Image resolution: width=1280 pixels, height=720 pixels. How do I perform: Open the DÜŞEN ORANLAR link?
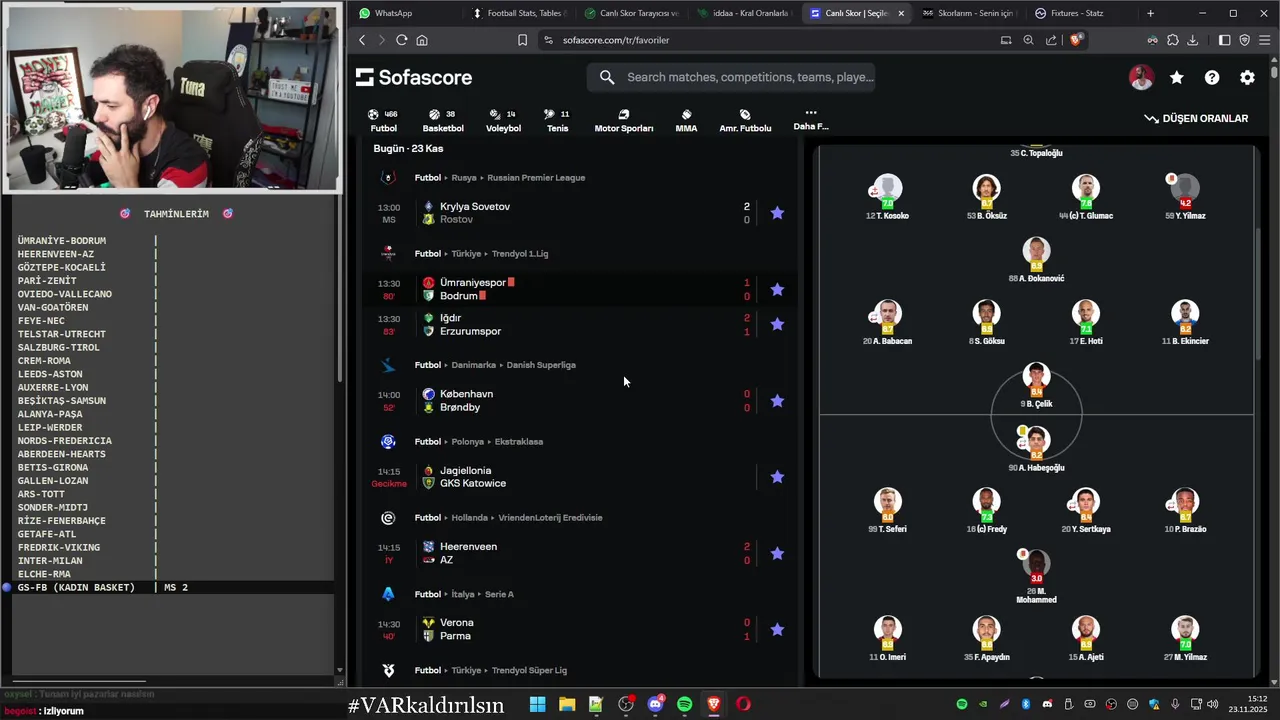click(1196, 118)
